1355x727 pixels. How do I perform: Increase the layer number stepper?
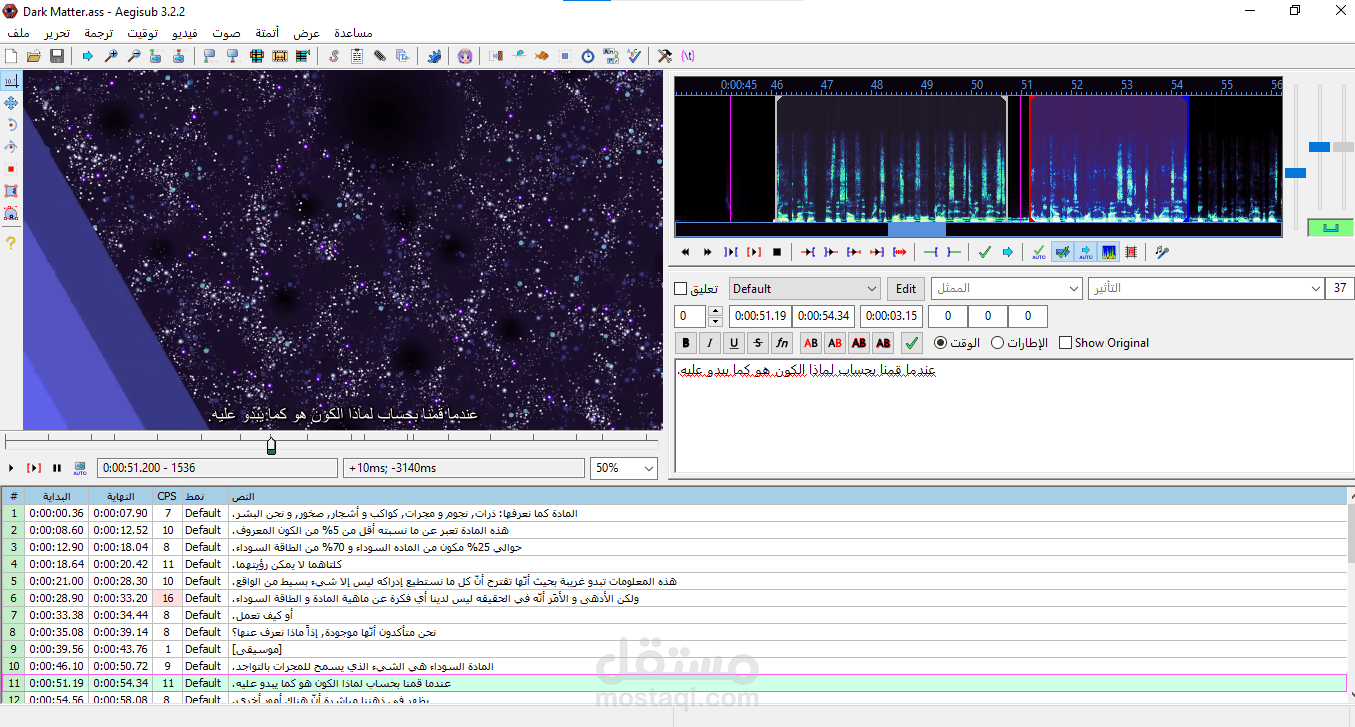[x=715, y=312]
